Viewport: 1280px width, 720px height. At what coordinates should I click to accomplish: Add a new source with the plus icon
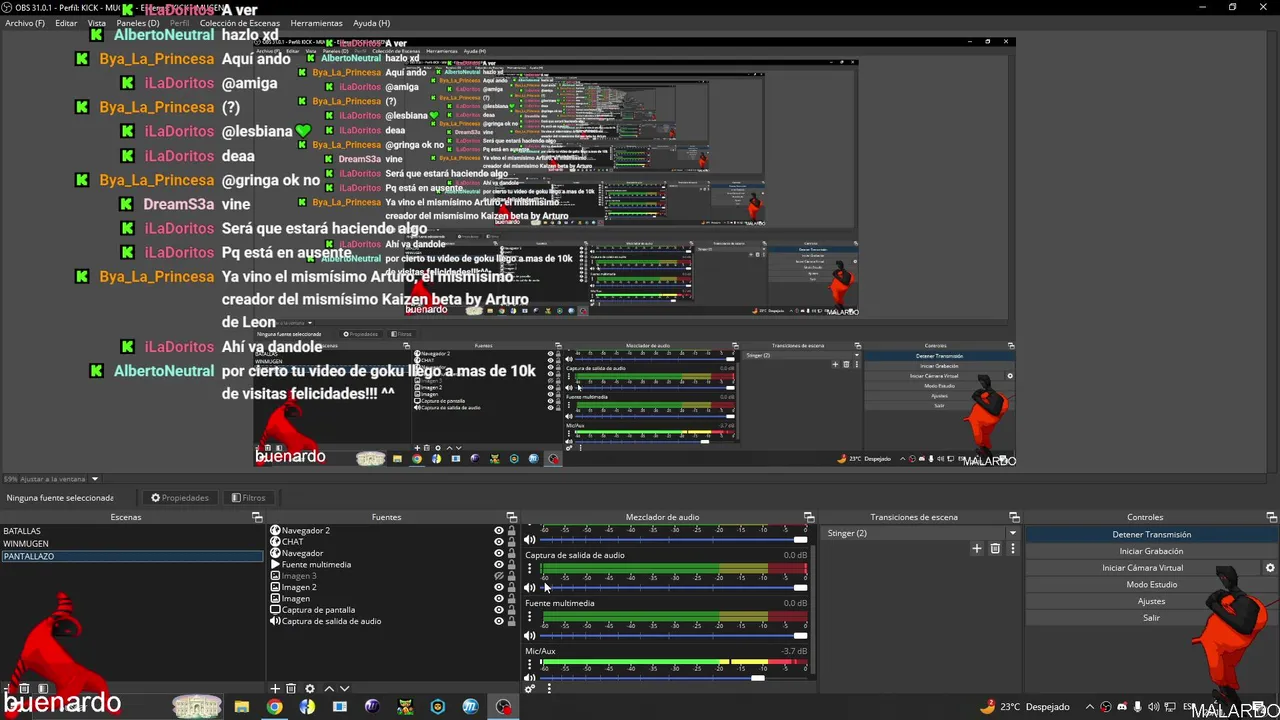[x=275, y=688]
